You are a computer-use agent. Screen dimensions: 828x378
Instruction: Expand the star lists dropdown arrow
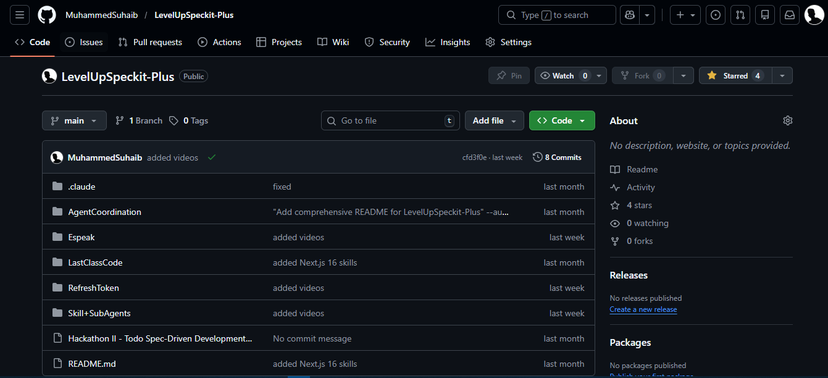(x=782, y=76)
